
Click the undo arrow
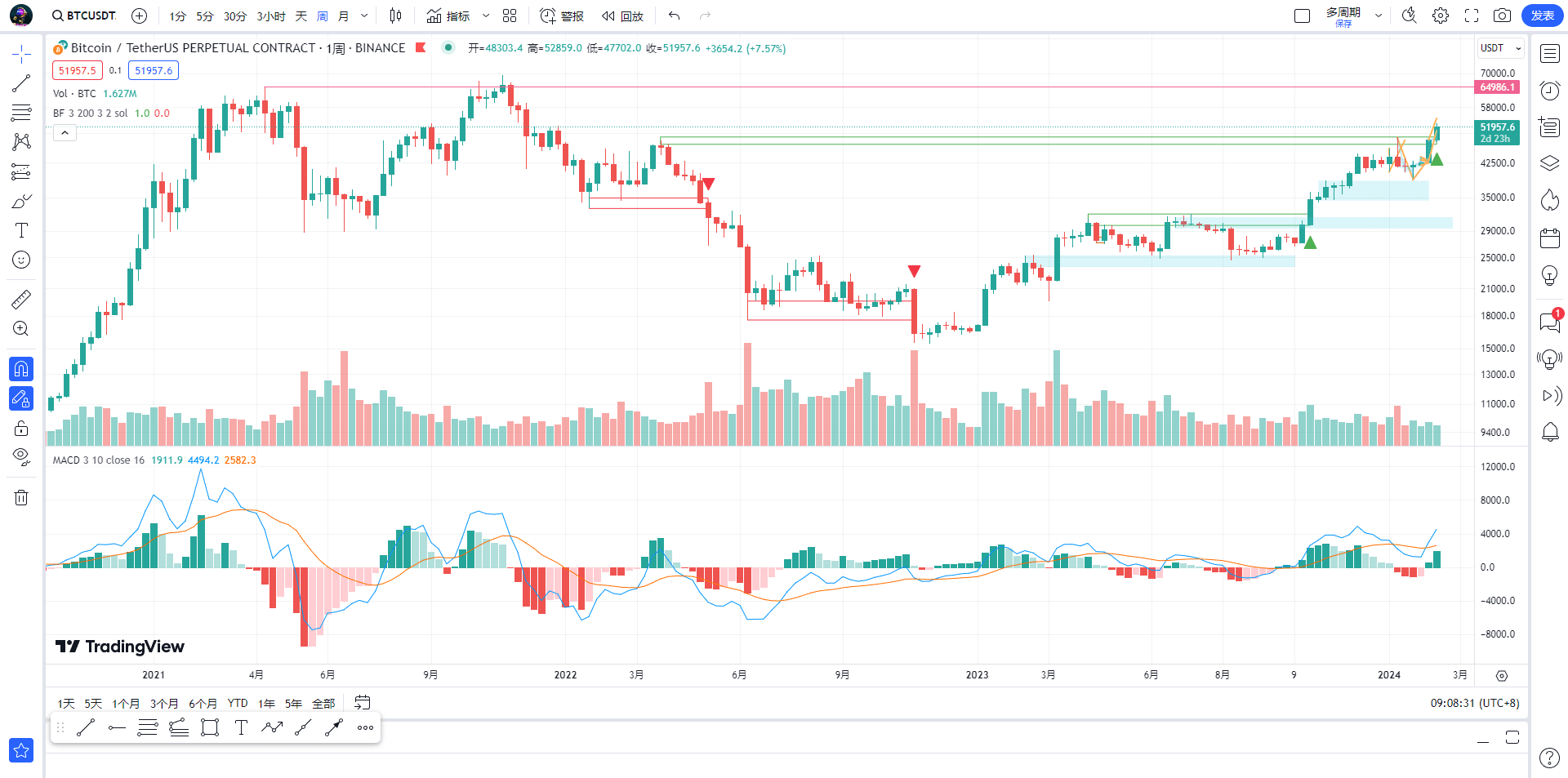pyautogui.click(x=674, y=16)
